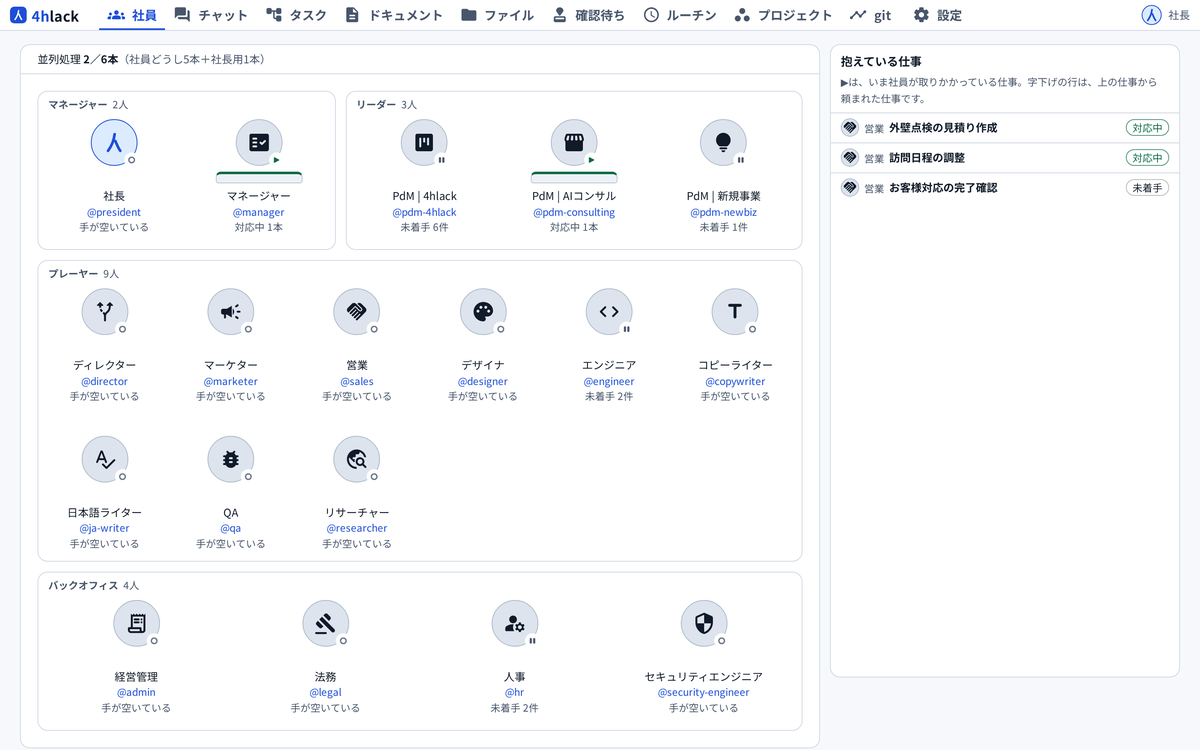Screen dimensions: 1200x750
Task: Open the @pdm-newbiz handle link
Action: pos(724,212)
